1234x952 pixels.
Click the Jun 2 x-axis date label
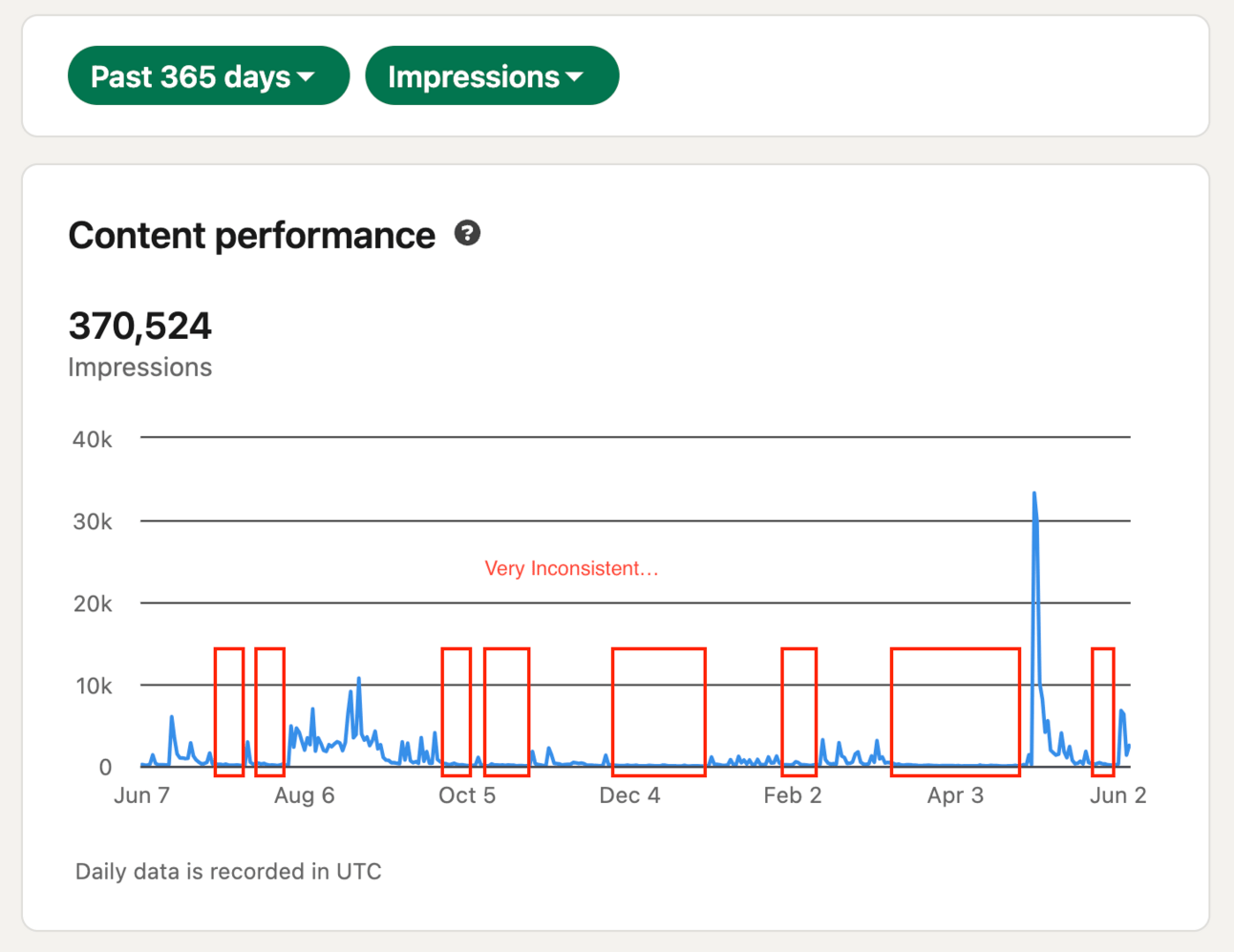point(1118,795)
